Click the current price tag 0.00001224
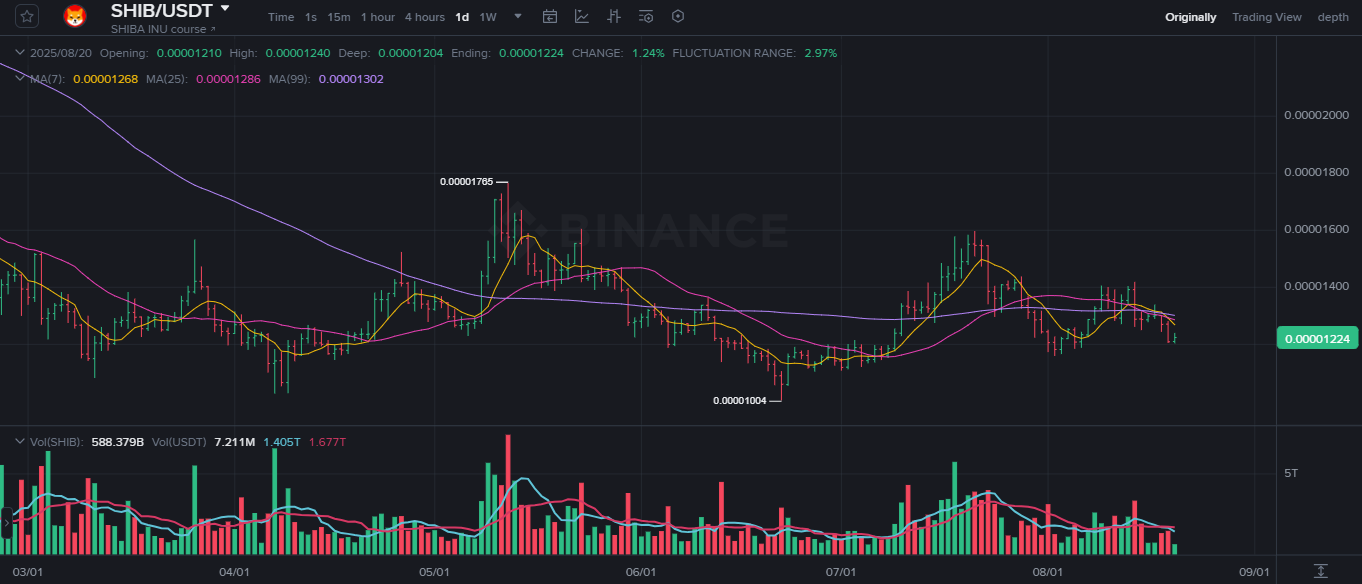This screenshot has height=584, width=1362. [x=1317, y=339]
